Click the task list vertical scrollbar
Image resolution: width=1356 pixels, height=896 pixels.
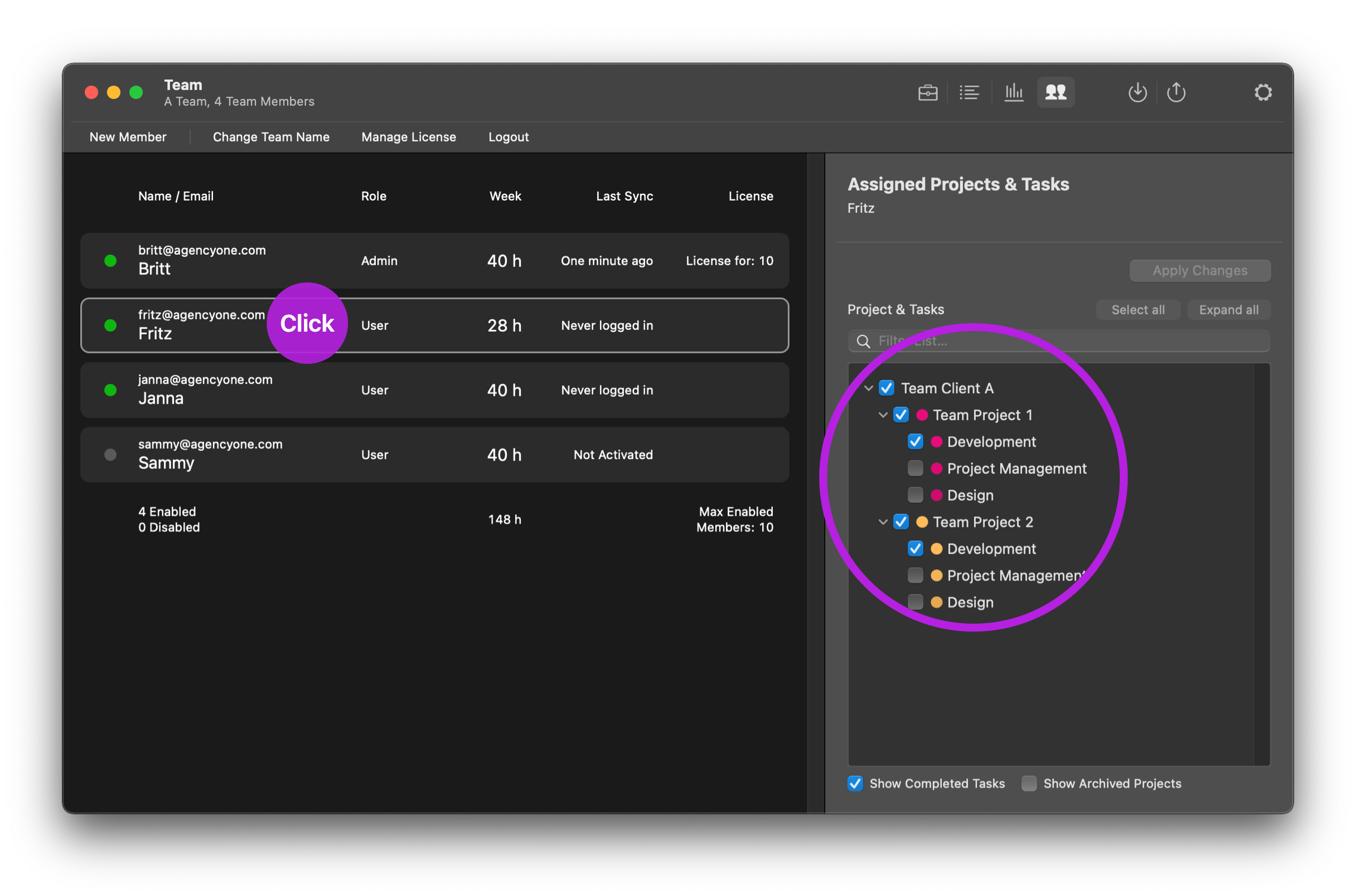(x=1262, y=564)
